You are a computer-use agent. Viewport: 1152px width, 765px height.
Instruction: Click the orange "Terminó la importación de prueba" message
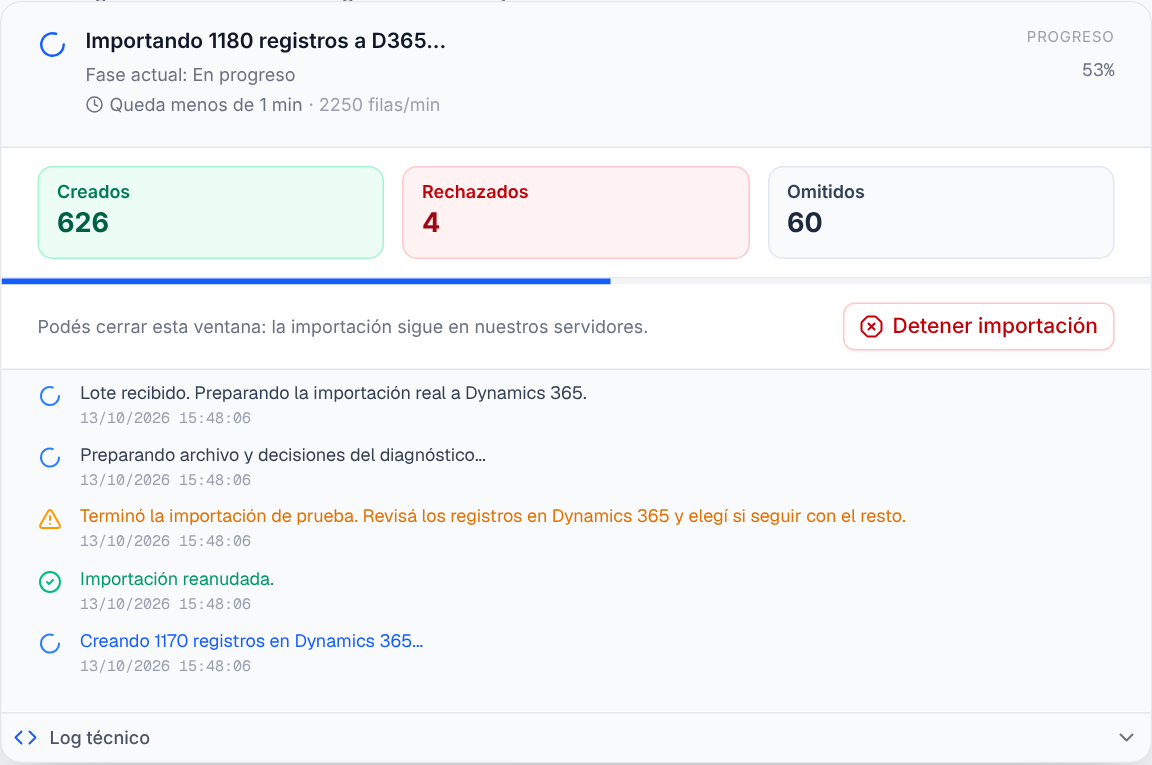[493, 516]
